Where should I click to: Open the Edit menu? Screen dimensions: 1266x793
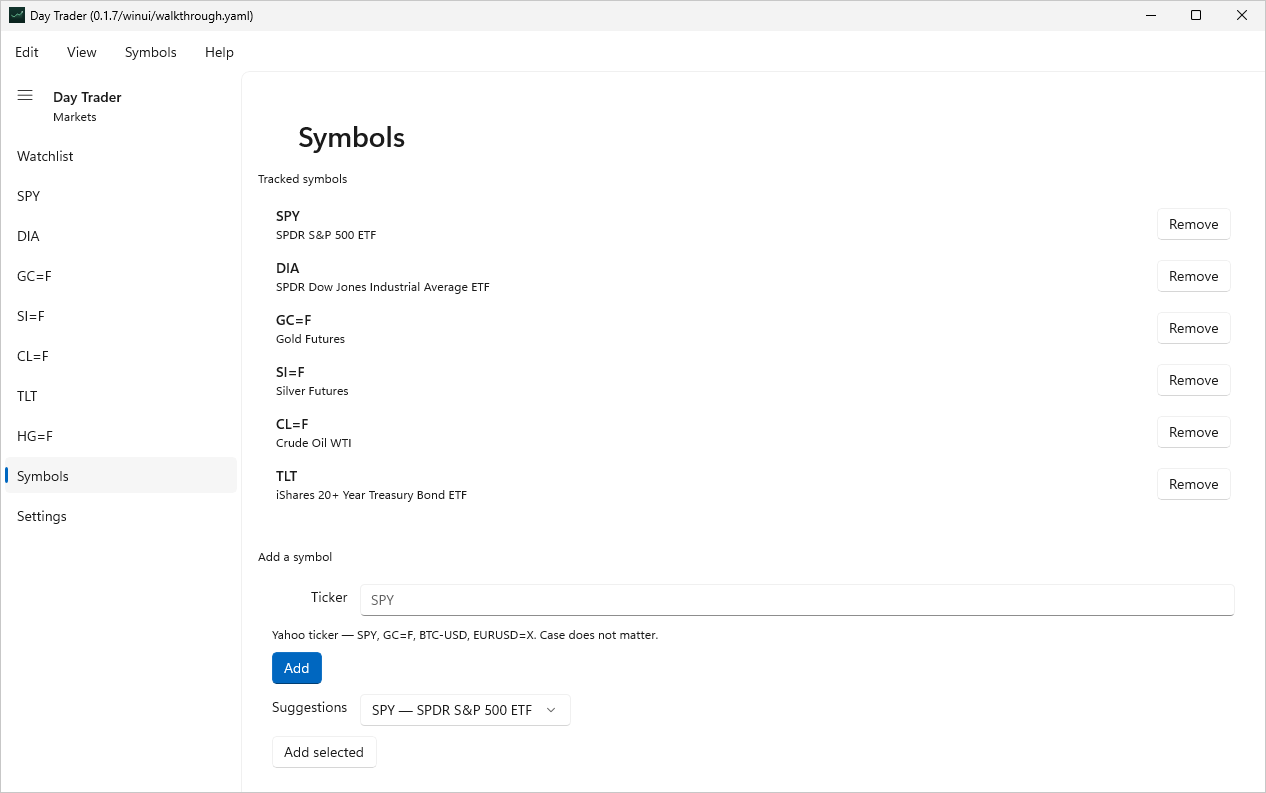pyautogui.click(x=27, y=52)
